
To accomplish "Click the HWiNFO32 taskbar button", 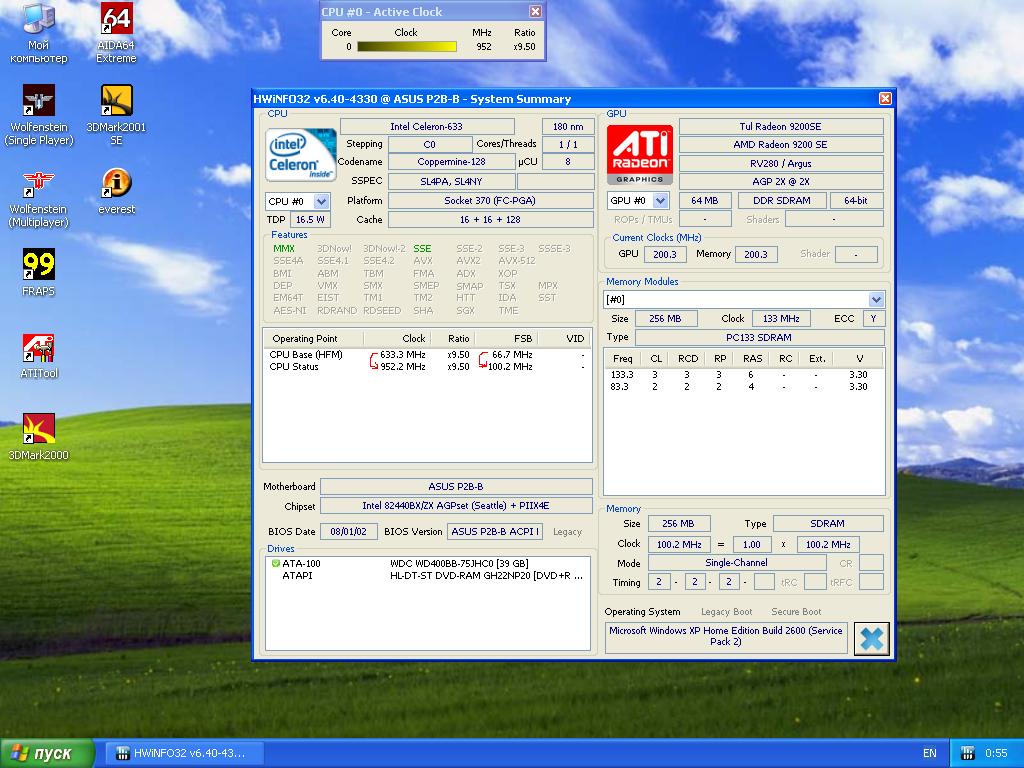I will [184, 753].
